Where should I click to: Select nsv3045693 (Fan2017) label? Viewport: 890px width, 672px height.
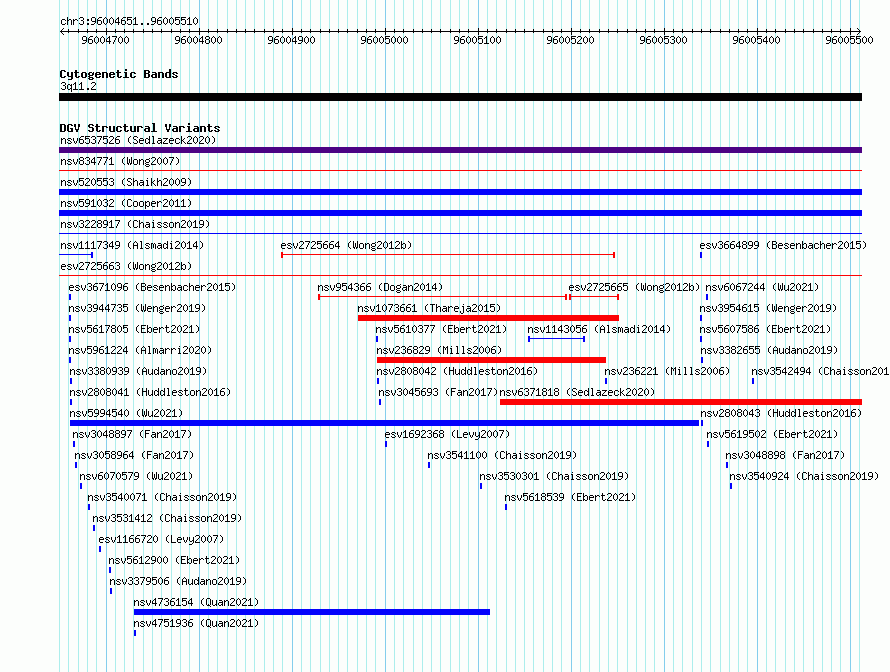(x=438, y=392)
